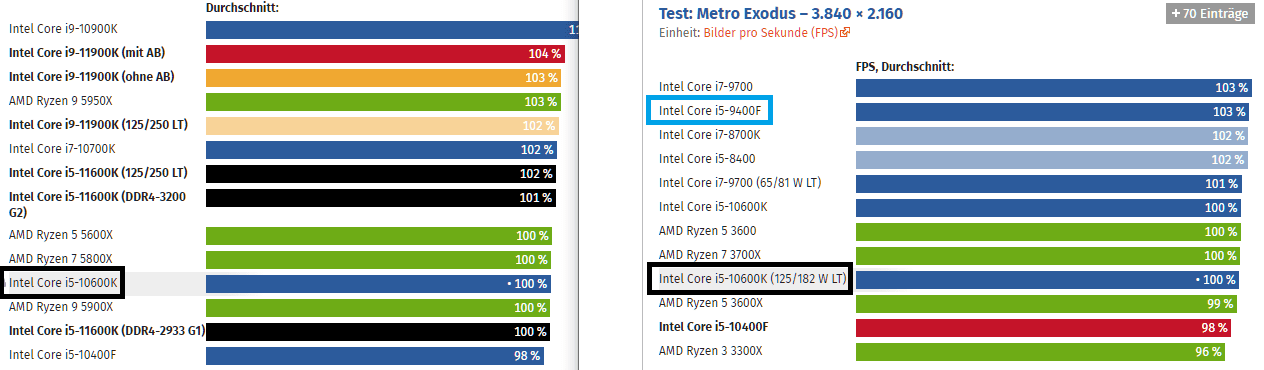Click the light blue Intel Core i7-8700K bar

click(x=1051, y=135)
